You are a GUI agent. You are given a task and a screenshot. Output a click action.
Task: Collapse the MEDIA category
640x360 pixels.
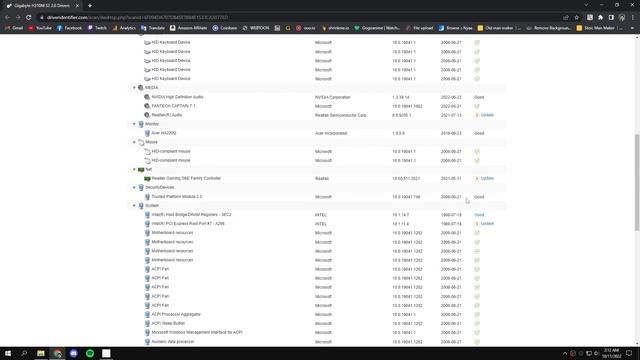tap(134, 88)
